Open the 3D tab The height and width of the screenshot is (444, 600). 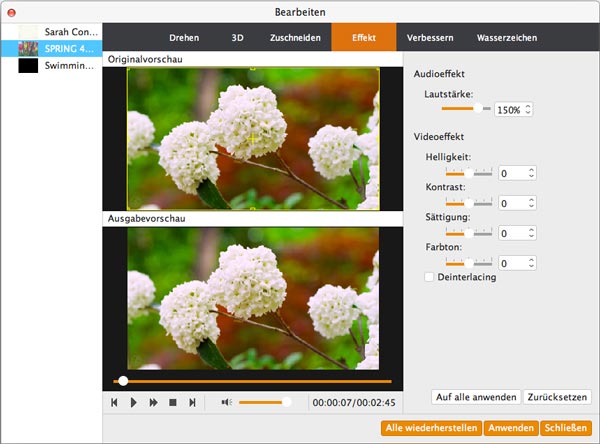coord(237,38)
